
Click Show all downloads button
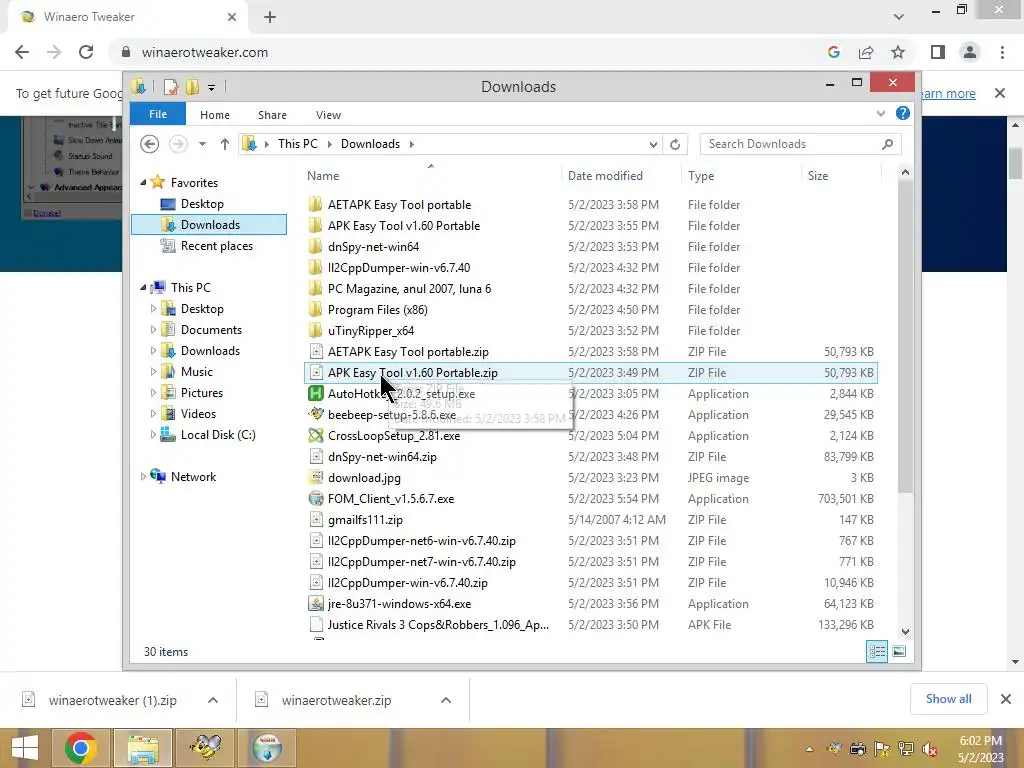[948, 699]
